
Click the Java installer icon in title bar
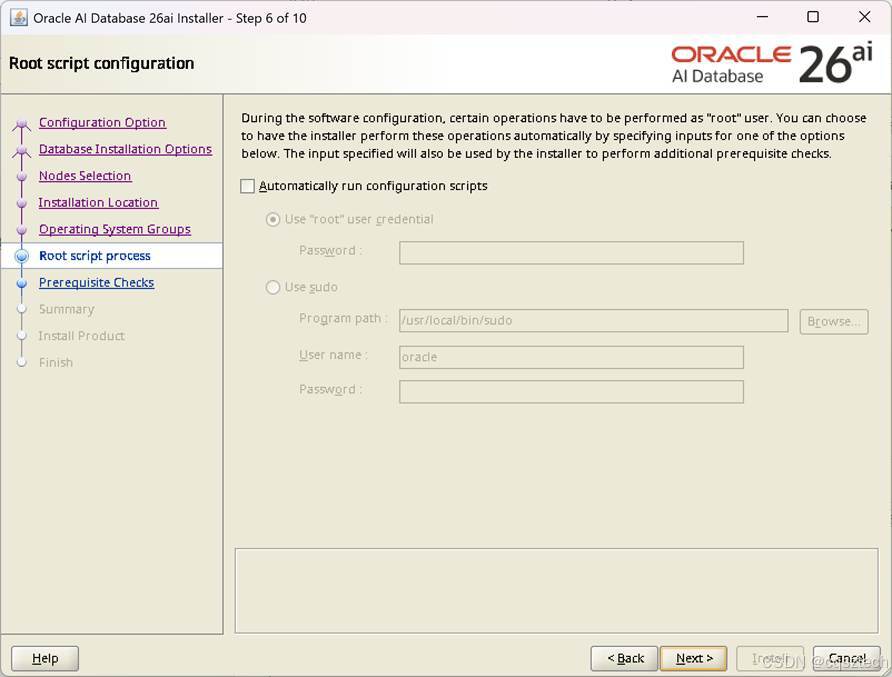point(19,18)
